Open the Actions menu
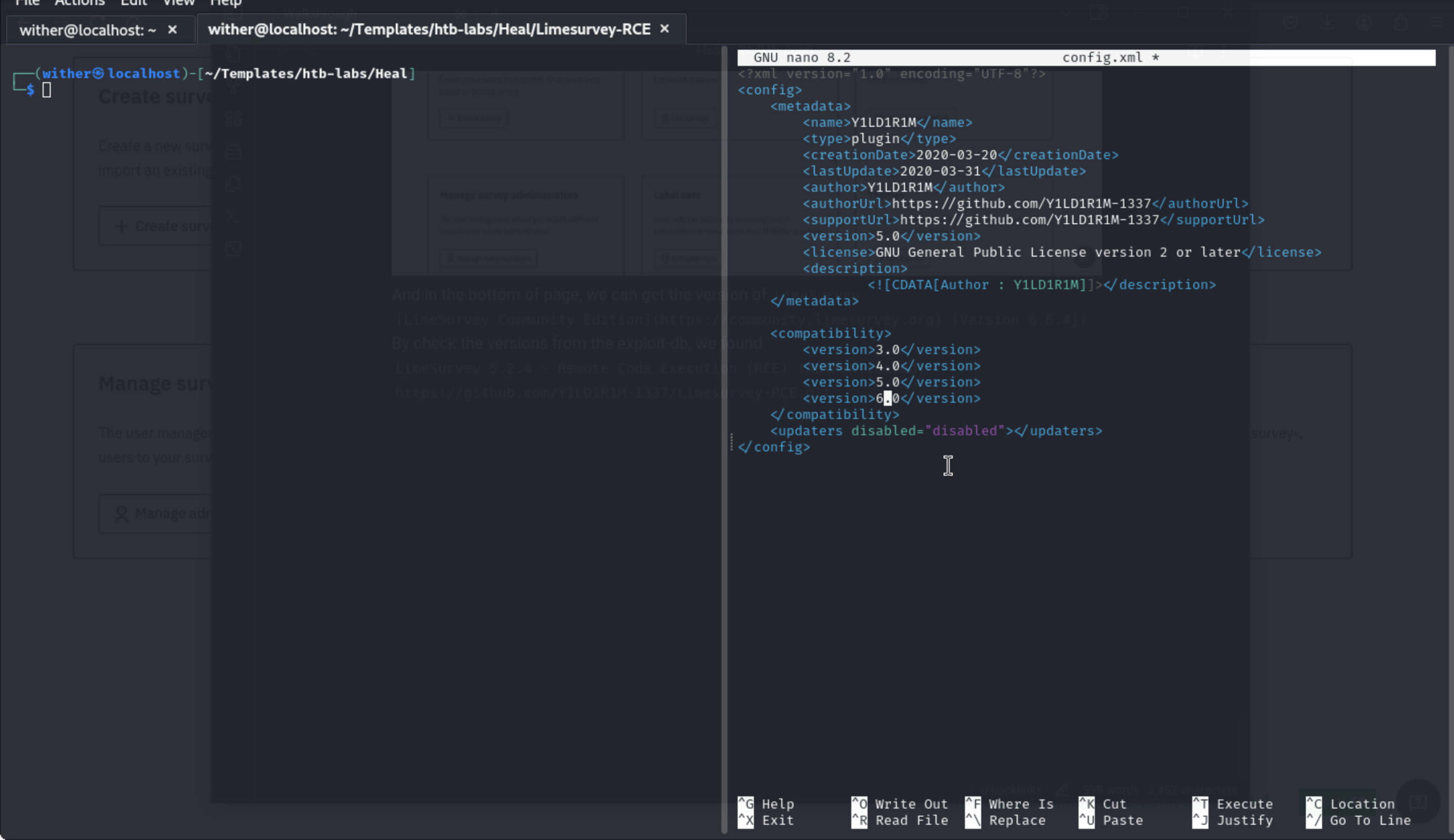1454x840 pixels. tap(80, 4)
